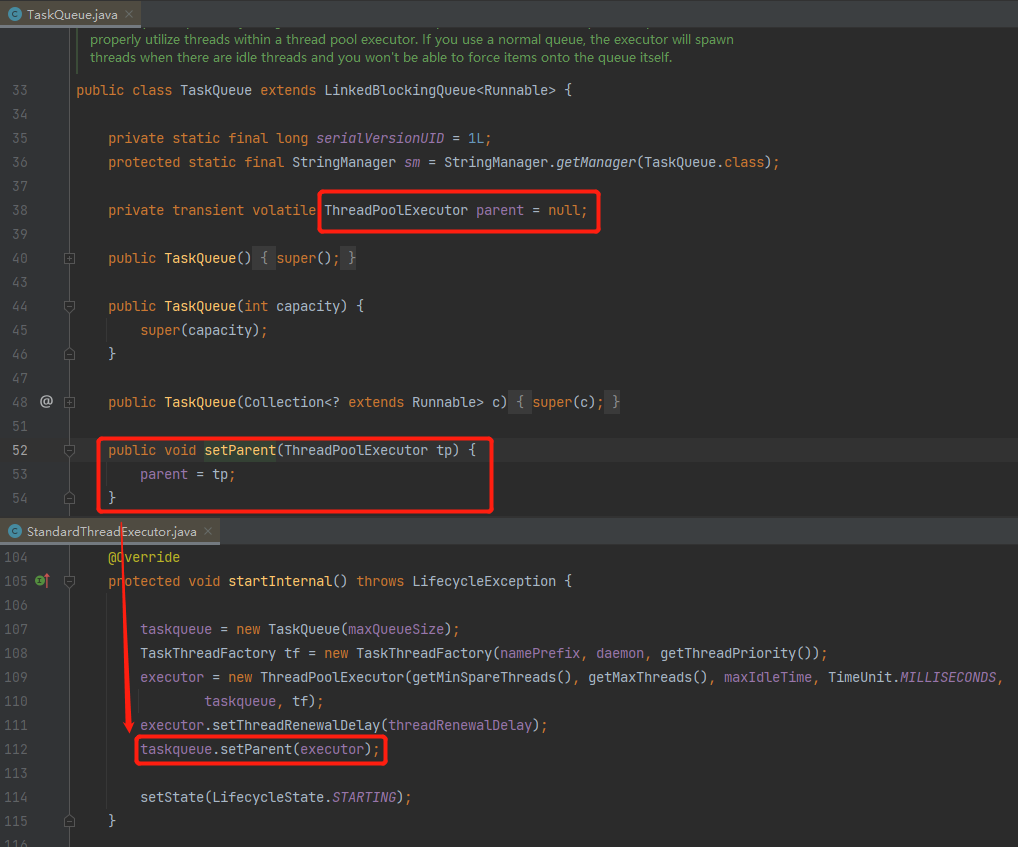Viewport: 1018px width, 847px height.
Task: Click the class icon on StandardThreadExecutor.java tab
Action: 14,531
